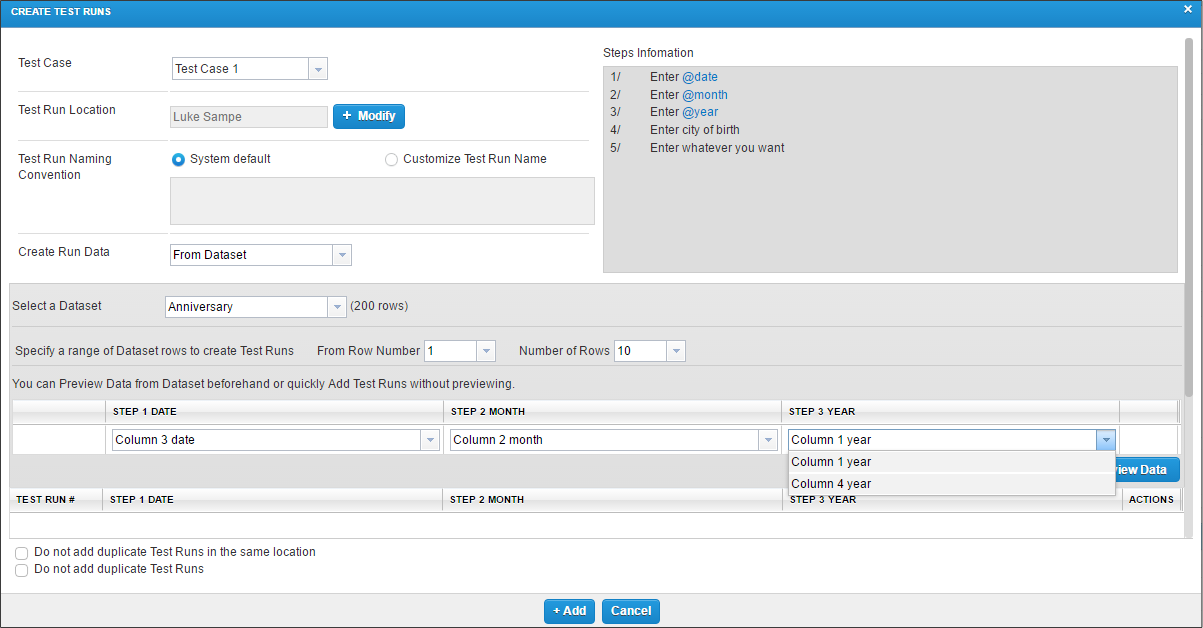1203x628 pixels.
Task: Open the Step 1 Date column dropdown
Action: [430, 440]
